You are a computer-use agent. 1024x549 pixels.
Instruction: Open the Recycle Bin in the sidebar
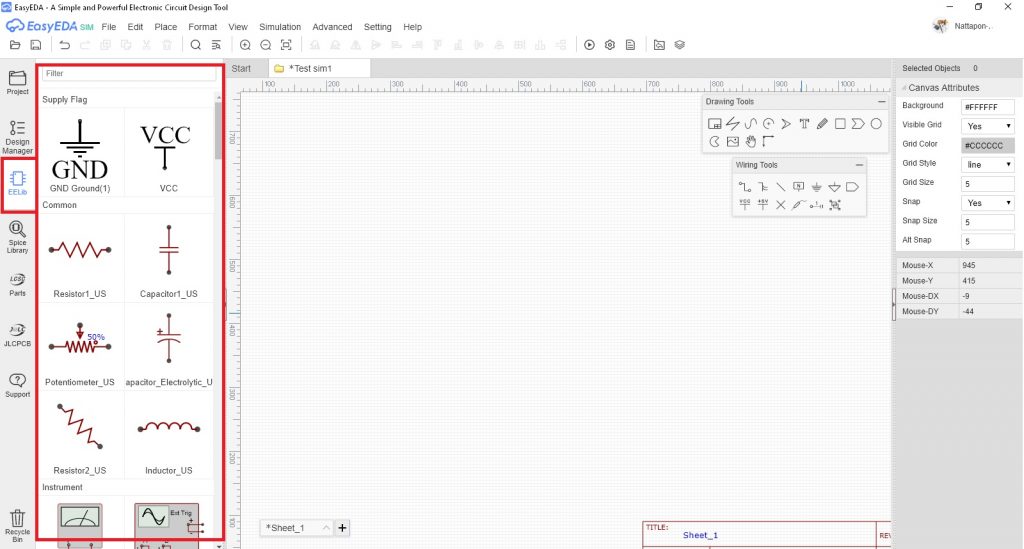point(18,526)
